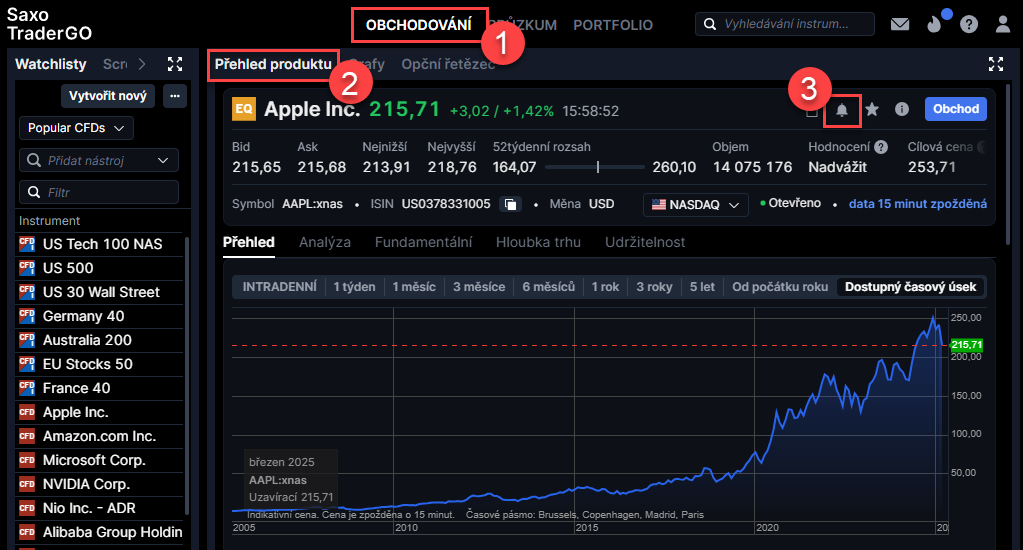This screenshot has width=1023, height=550.
Task: Copy the ISIN code
Action: tap(510, 204)
